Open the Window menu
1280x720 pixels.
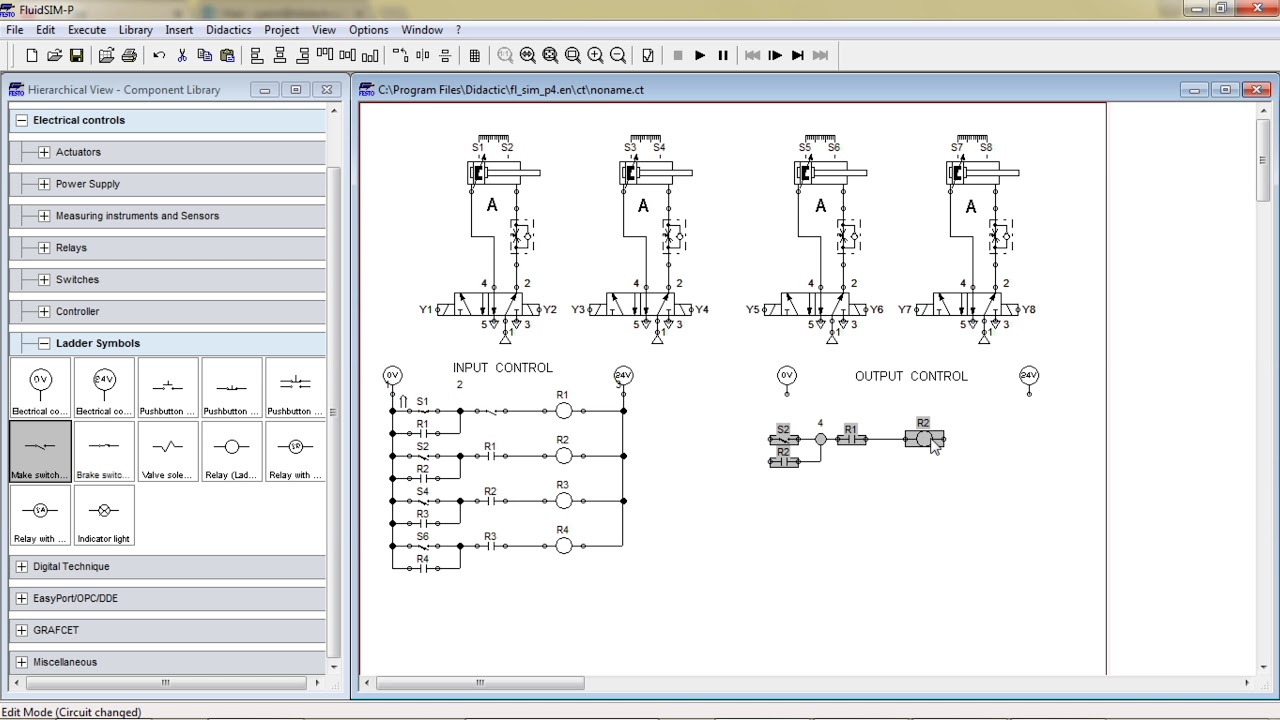click(x=422, y=30)
